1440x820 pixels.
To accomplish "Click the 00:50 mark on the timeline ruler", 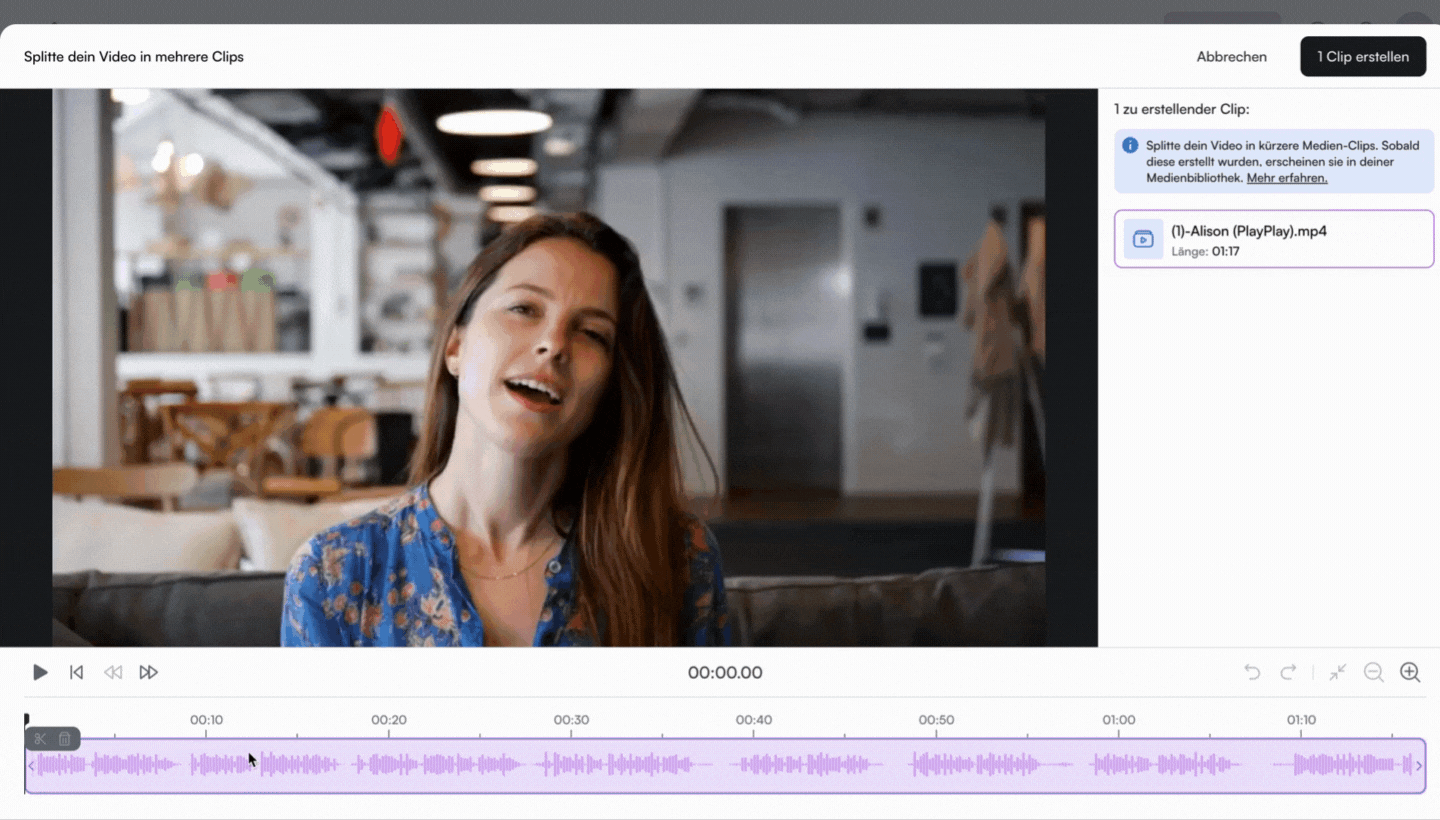I will (936, 720).
